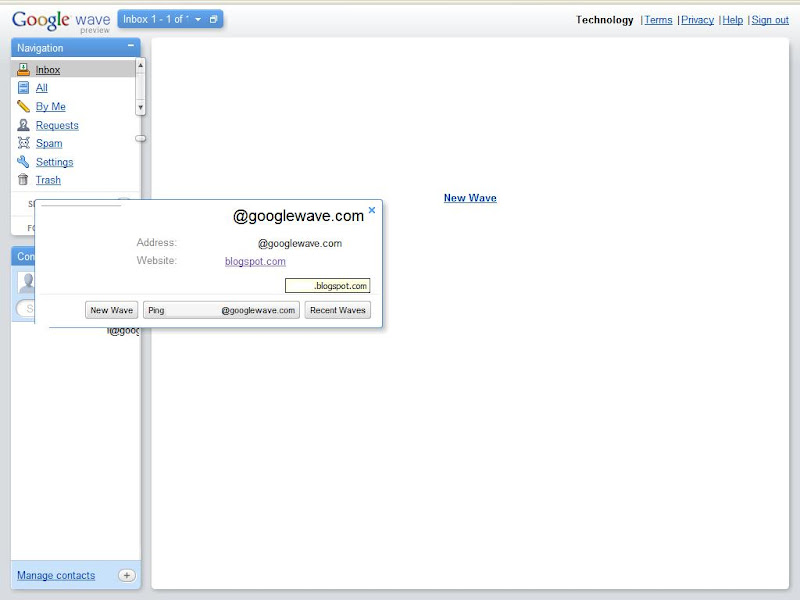800x600 pixels.
Task: Click the Navigation panel resize handle
Action: pyautogui.click(x=140, y=138)
